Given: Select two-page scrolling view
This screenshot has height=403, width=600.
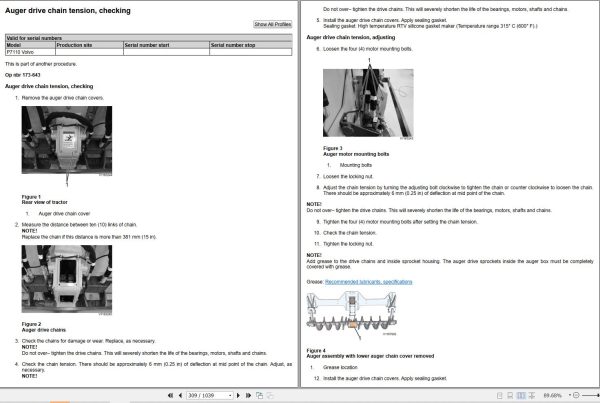Looking at the screenshot, I should click(532, 395).
